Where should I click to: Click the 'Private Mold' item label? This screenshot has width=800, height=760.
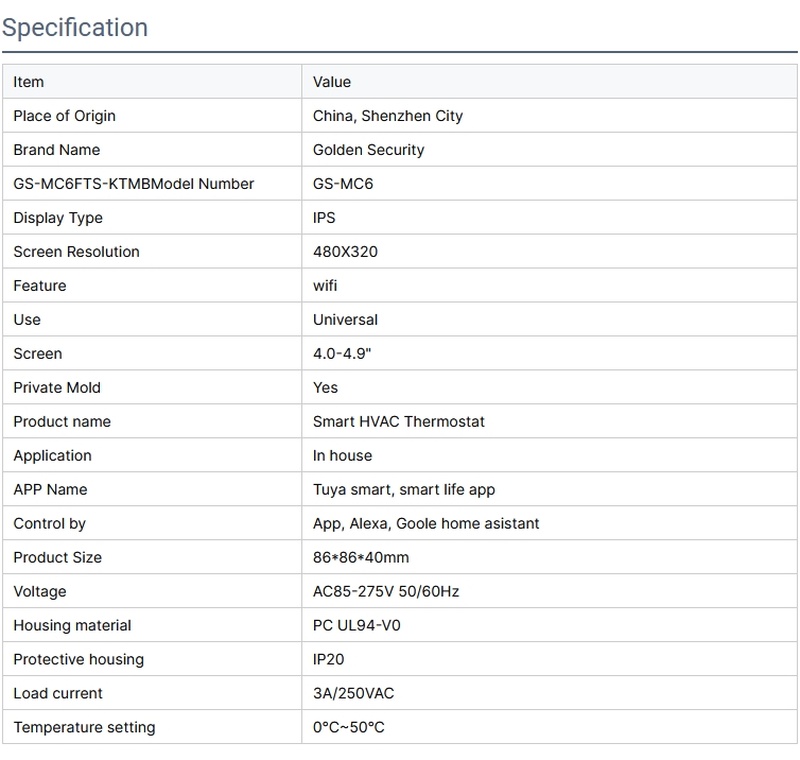pyautogui.click(x=57, y=388)
